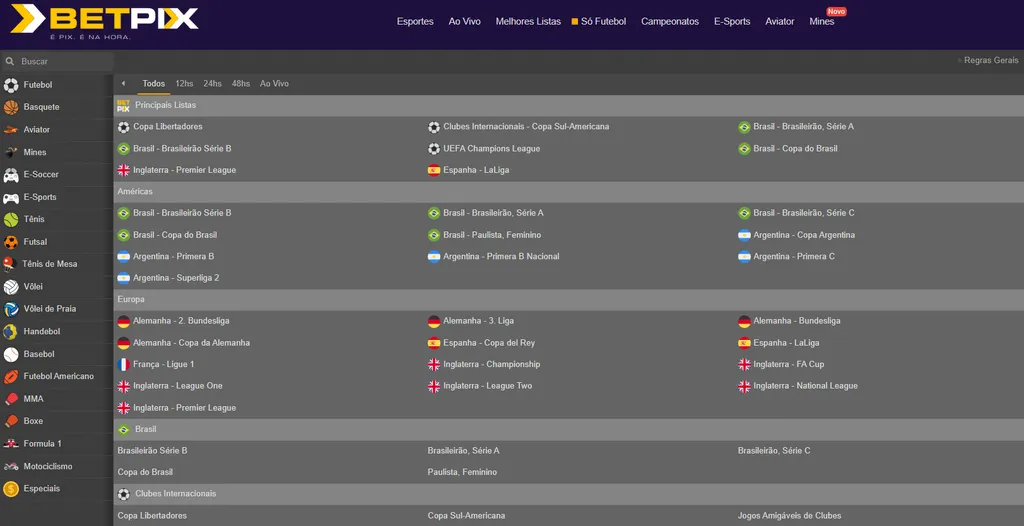Viewport: 1024px width, 526px height.
Task: Click the Futebol Americano football icon
Action: click(x=11, y=376)
